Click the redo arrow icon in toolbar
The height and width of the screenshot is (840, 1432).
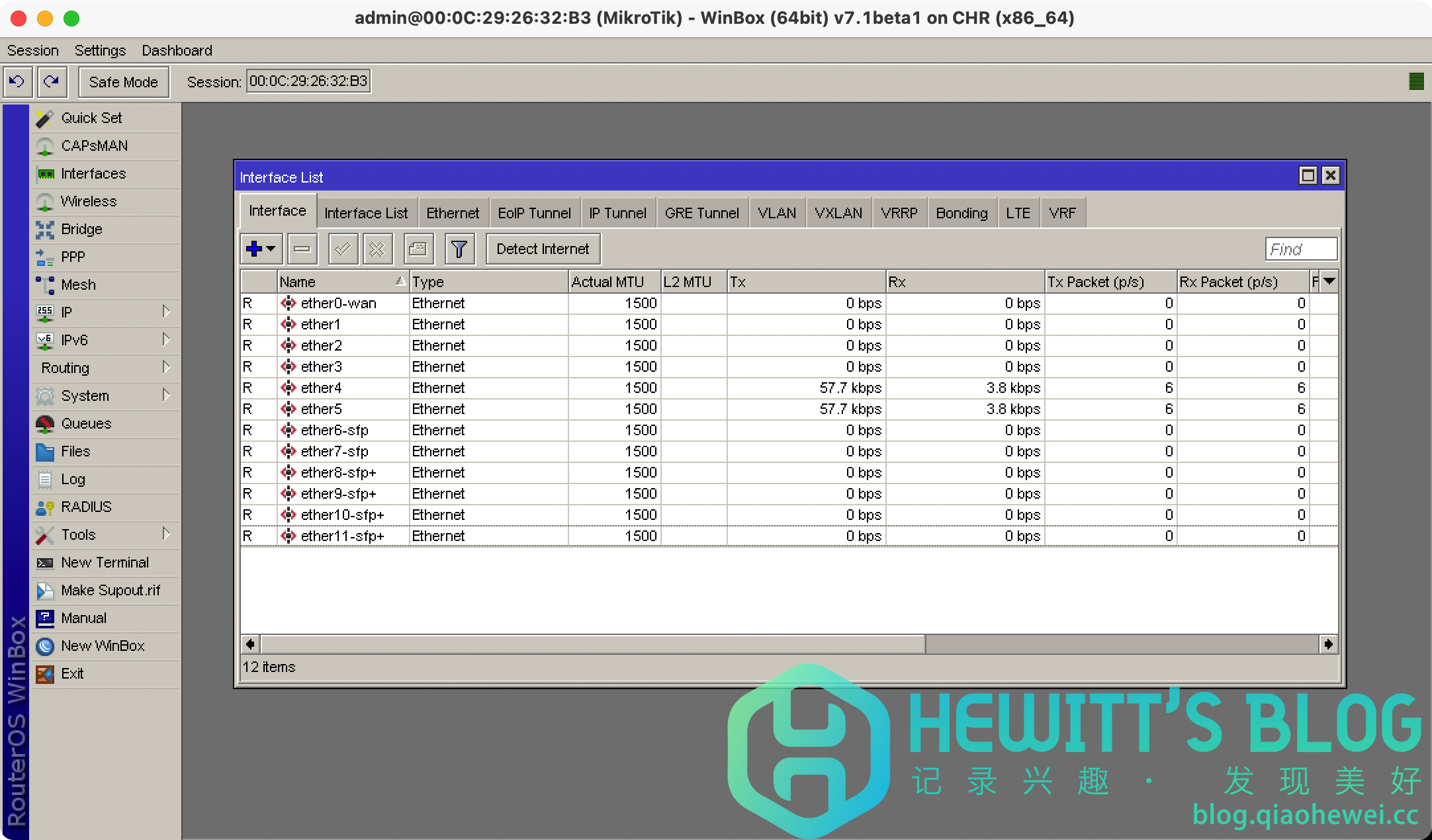click(52, 82)
